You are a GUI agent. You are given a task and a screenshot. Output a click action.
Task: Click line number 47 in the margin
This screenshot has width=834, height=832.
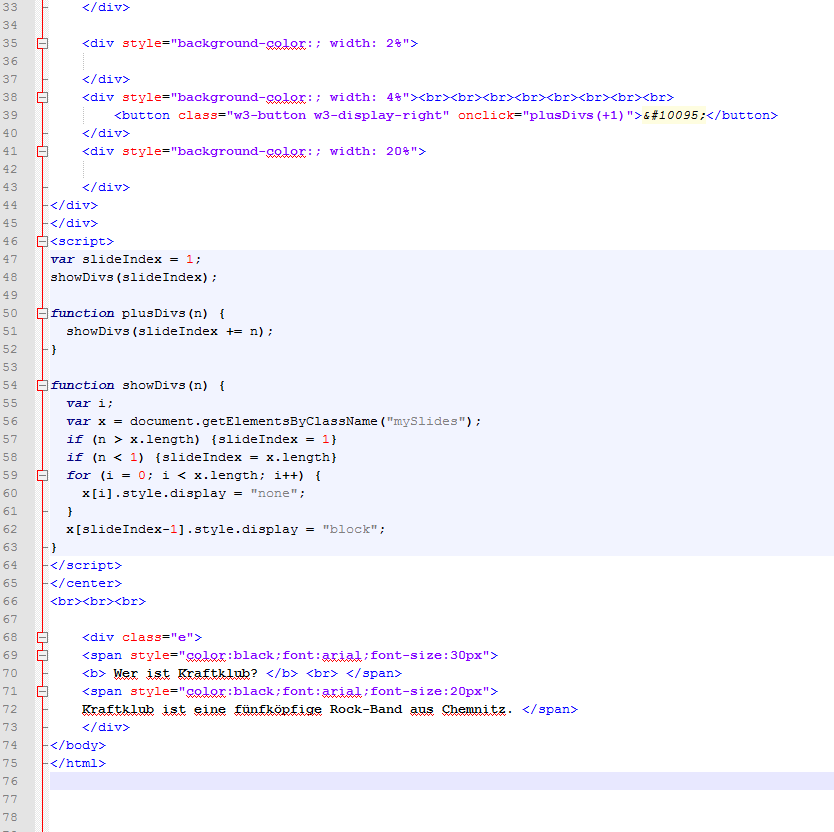pos(12,259)
